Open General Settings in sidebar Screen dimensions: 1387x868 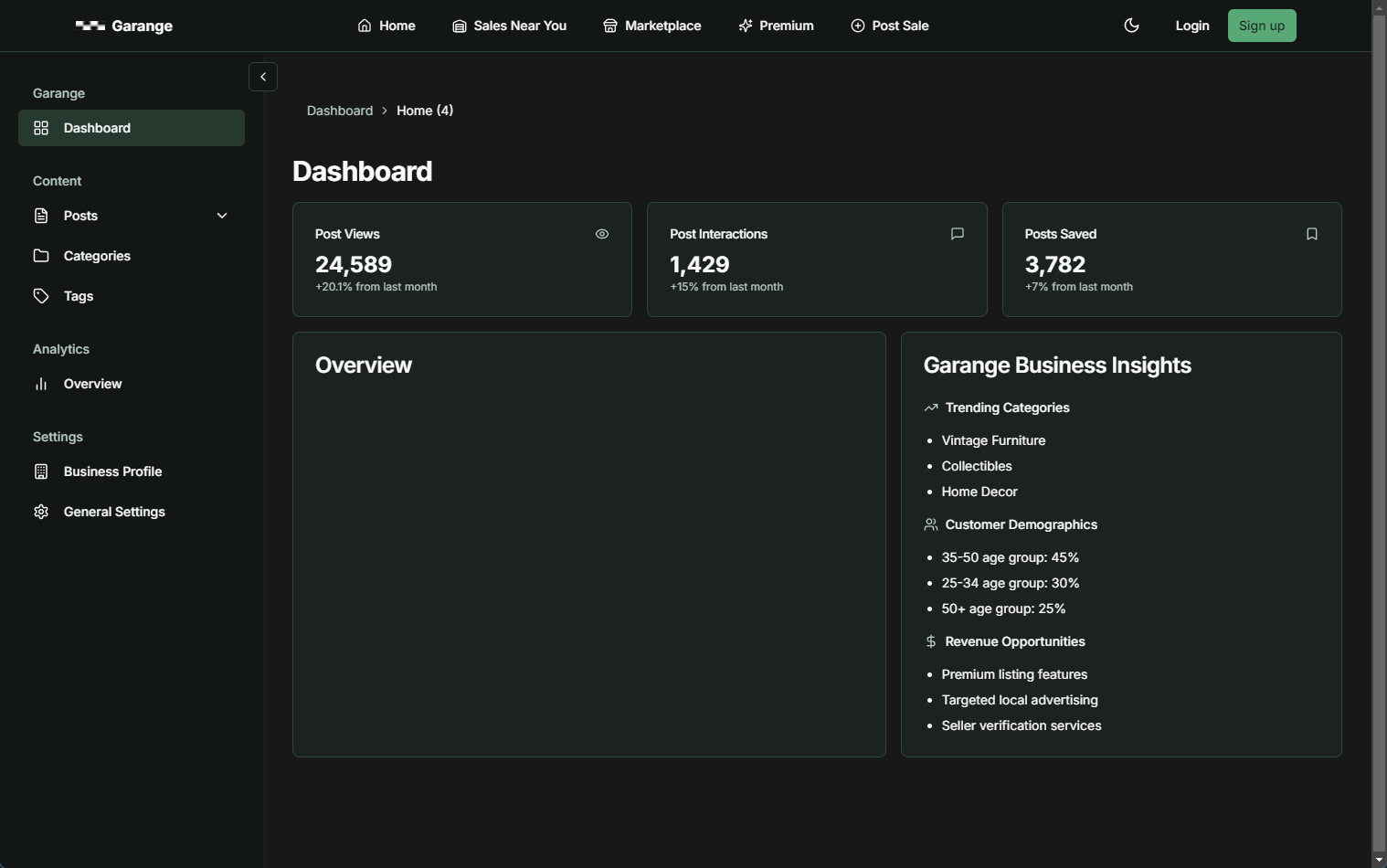click(132, 512)
